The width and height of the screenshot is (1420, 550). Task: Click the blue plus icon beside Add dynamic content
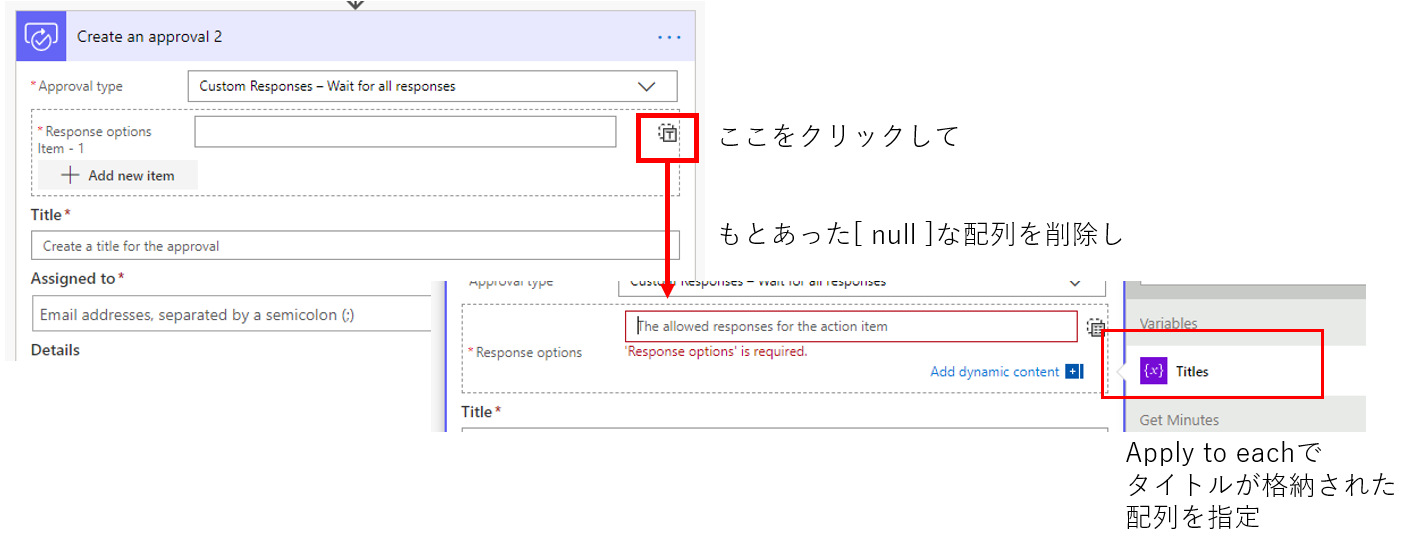coord(1074,372)
